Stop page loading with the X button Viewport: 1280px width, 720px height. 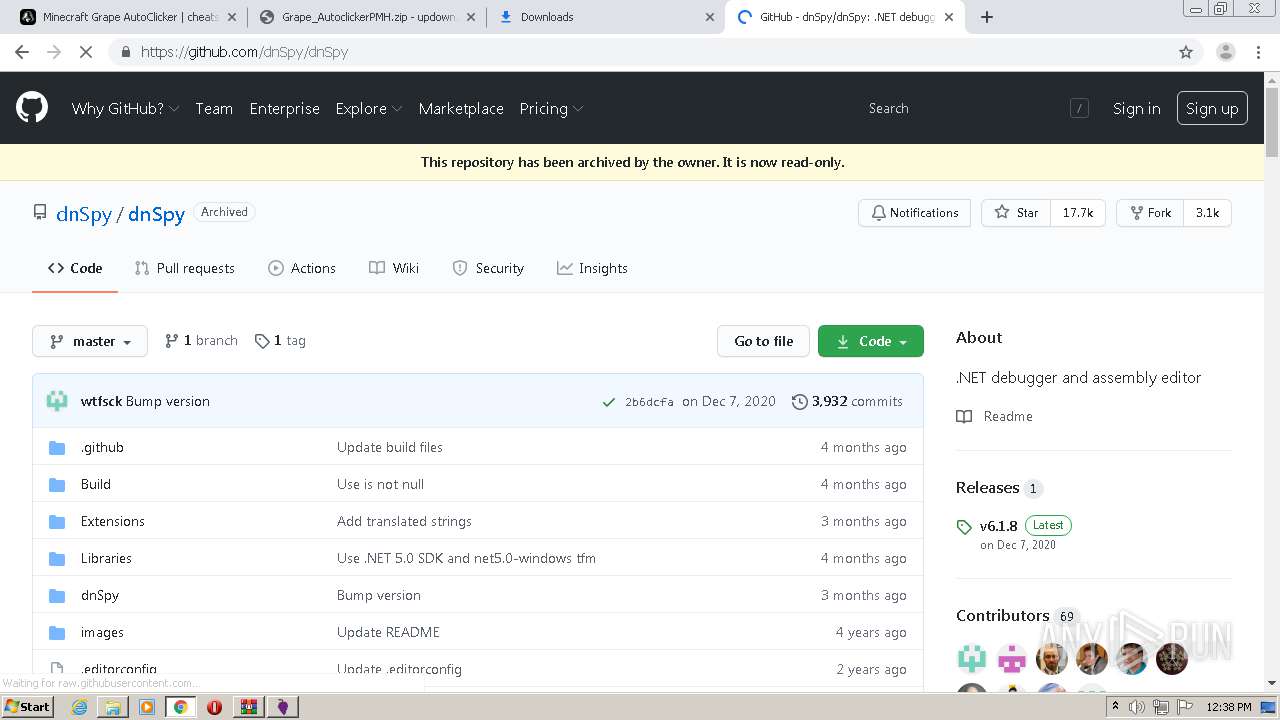coord(86,52)
